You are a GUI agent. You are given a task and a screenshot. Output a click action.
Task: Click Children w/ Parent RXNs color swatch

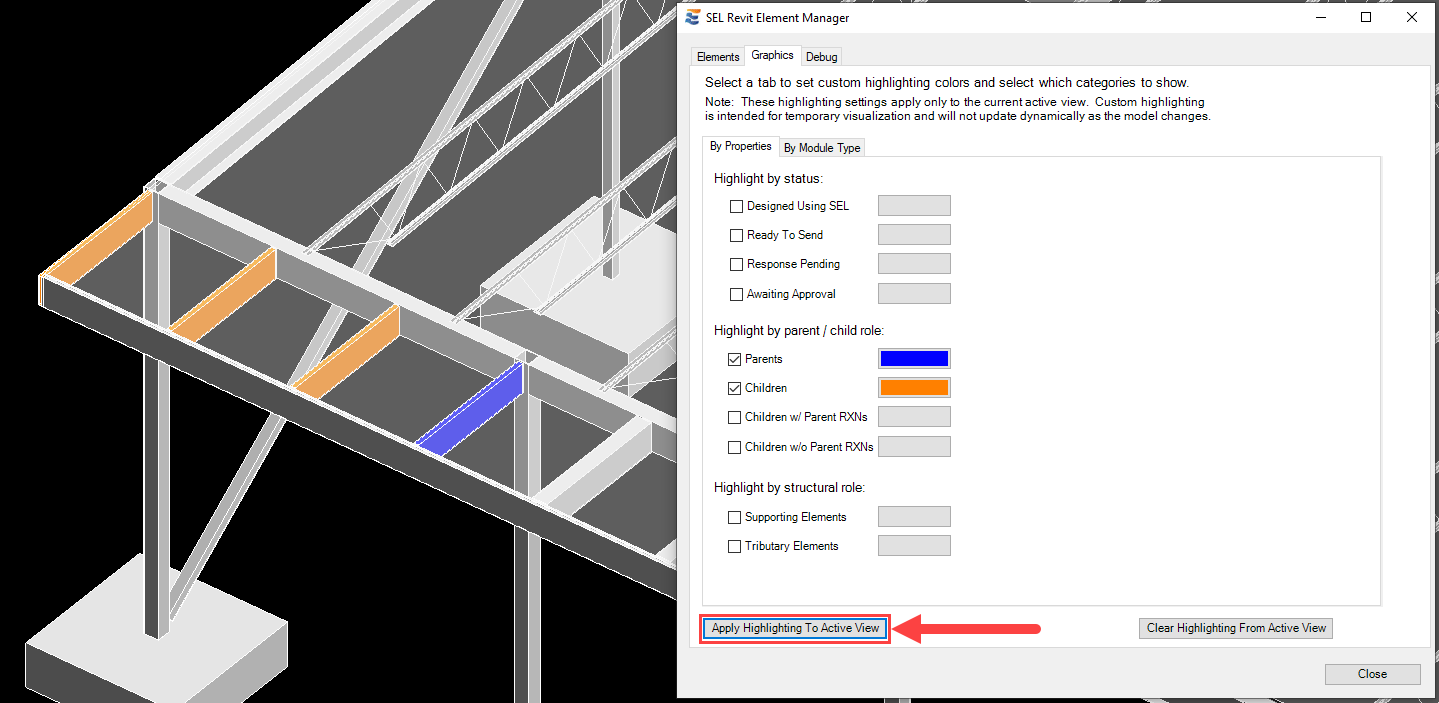pos(914,417)
